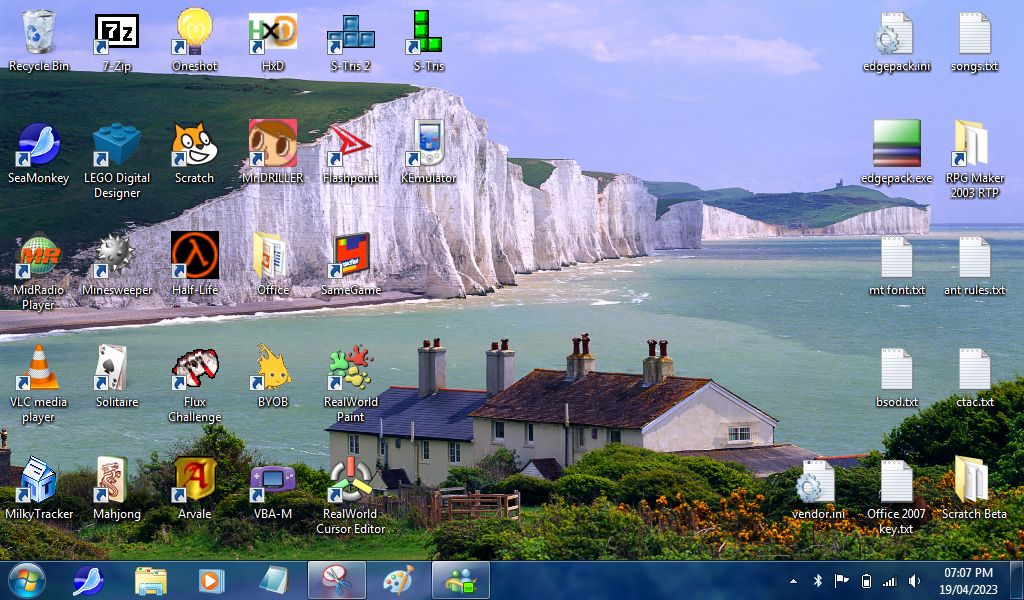
Task: Select the bsod.txt file
Action: tap(896, 368)
